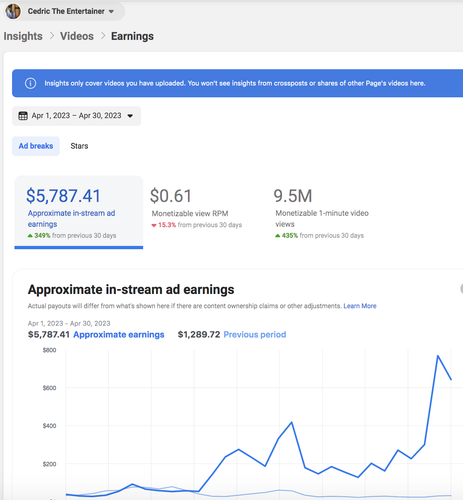Click the breadcrumb chevron between Videos and Earnings

[x=103, y=36]
